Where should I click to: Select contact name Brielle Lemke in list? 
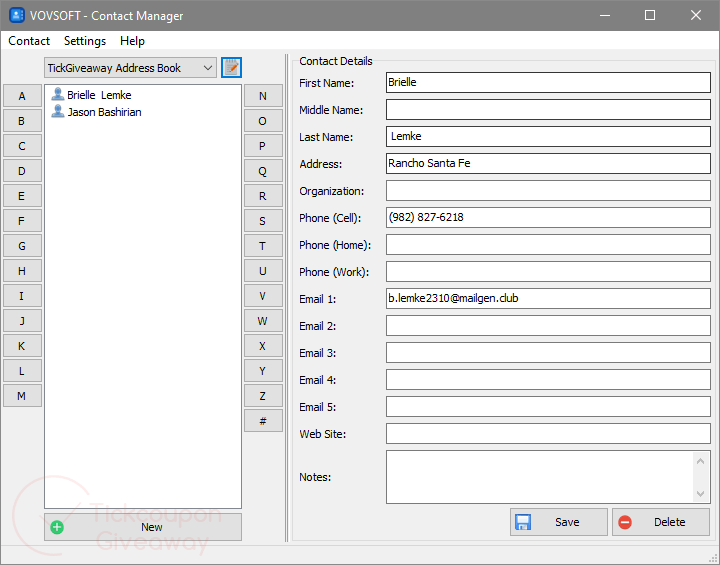pyautogui.click(x=99, y=95)
